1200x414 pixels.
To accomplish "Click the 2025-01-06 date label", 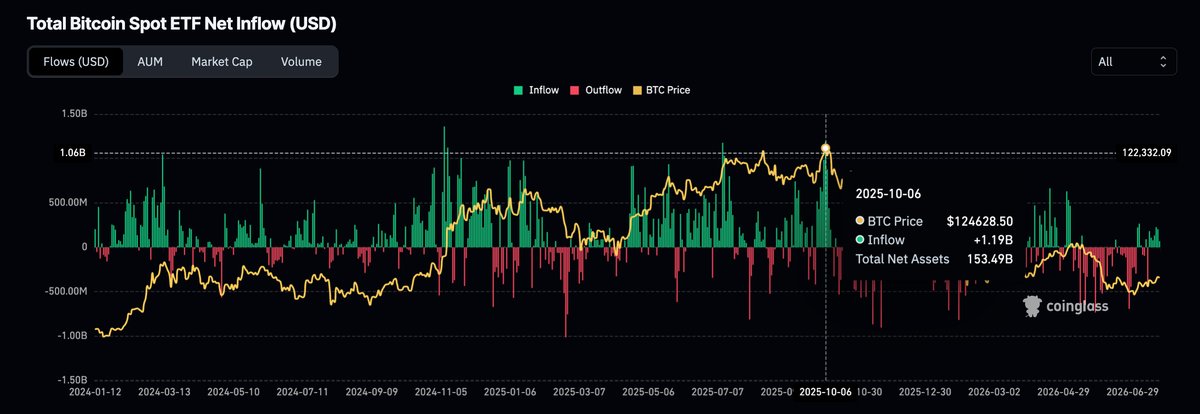I will pos(512,393).
